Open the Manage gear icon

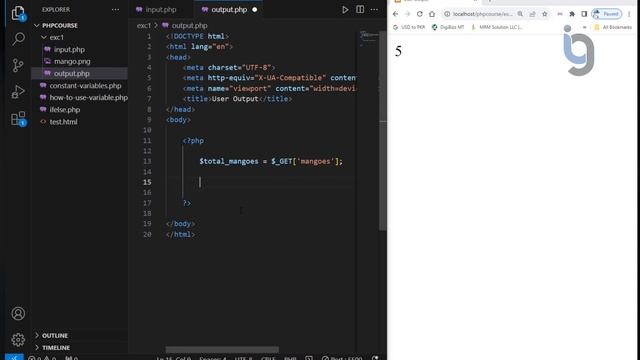18,340
